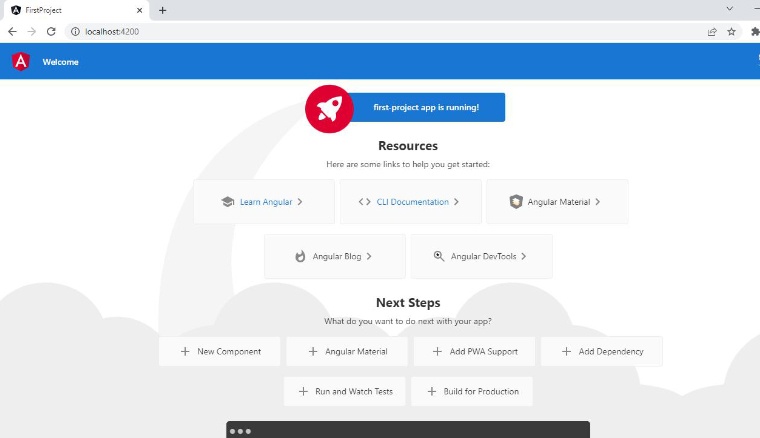Select the Add PWA Support button
Screen dimensions: 760x438
pyautogui.click(x=475, y=351)
